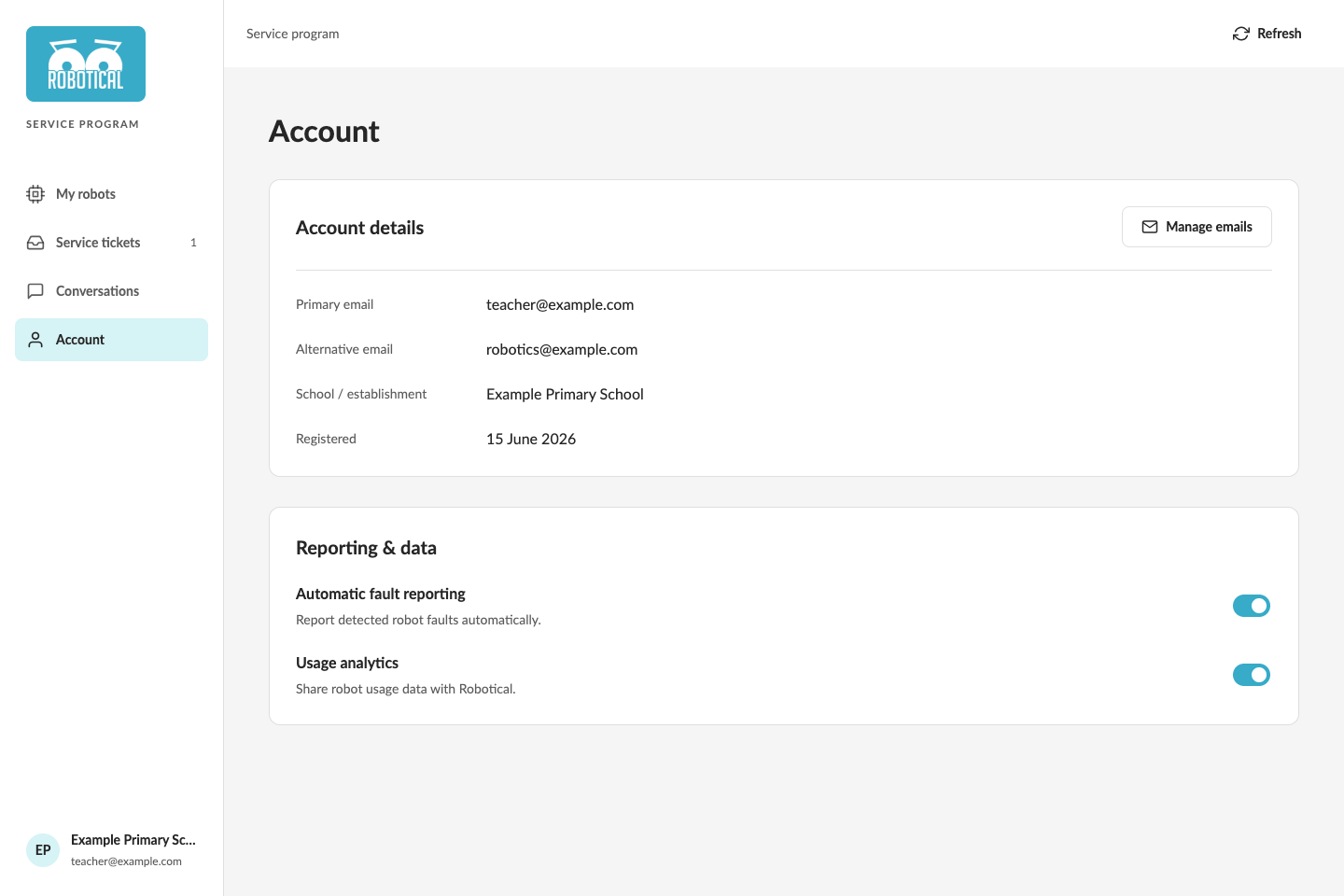Go to Service tickets
Image resolution: width=1344 pixels, height=896 pixels.
click(x=111, y=243)
